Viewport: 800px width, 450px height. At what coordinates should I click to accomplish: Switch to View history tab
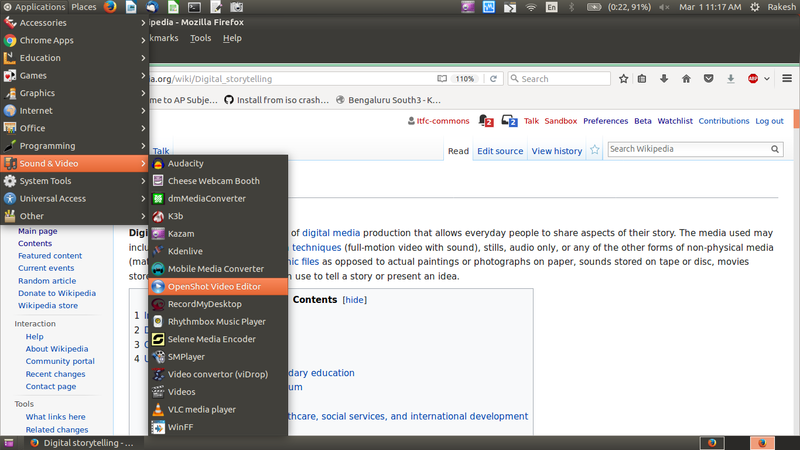tap(557, 151)
